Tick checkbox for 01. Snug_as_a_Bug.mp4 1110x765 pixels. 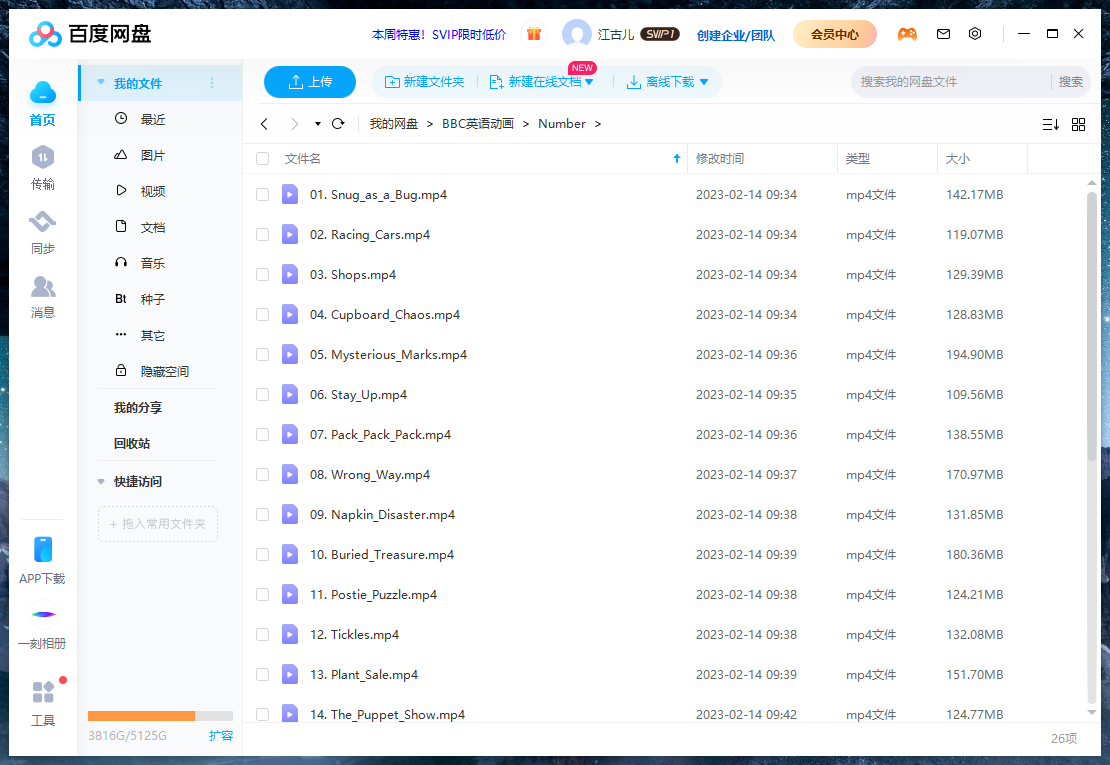262,195
